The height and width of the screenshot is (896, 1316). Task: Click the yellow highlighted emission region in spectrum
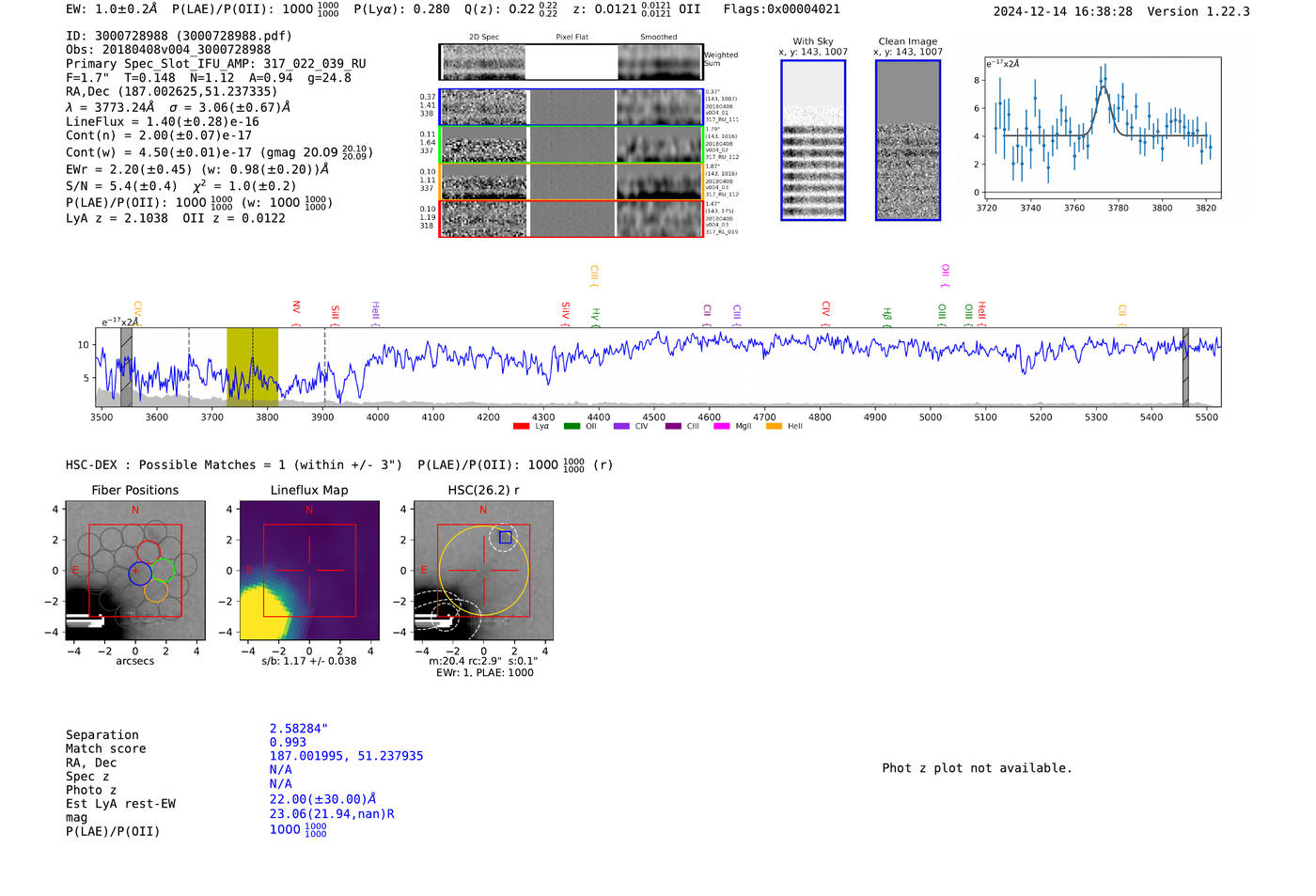coord(252,367)
